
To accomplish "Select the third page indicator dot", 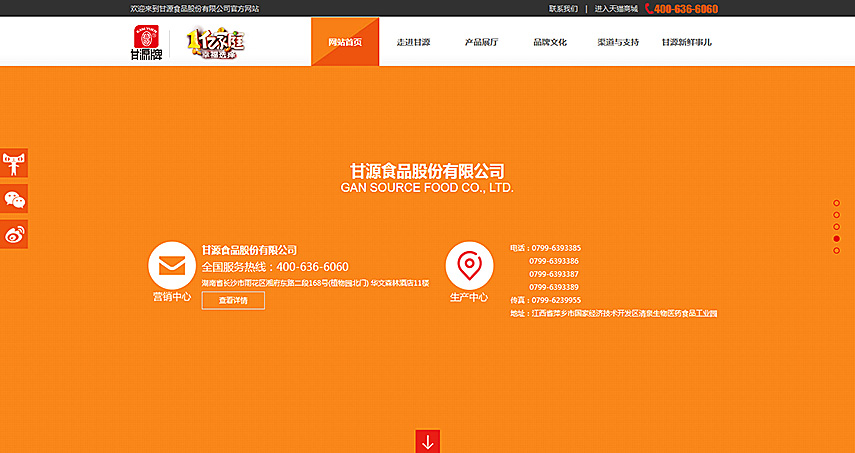I will [x=836, y=227].
